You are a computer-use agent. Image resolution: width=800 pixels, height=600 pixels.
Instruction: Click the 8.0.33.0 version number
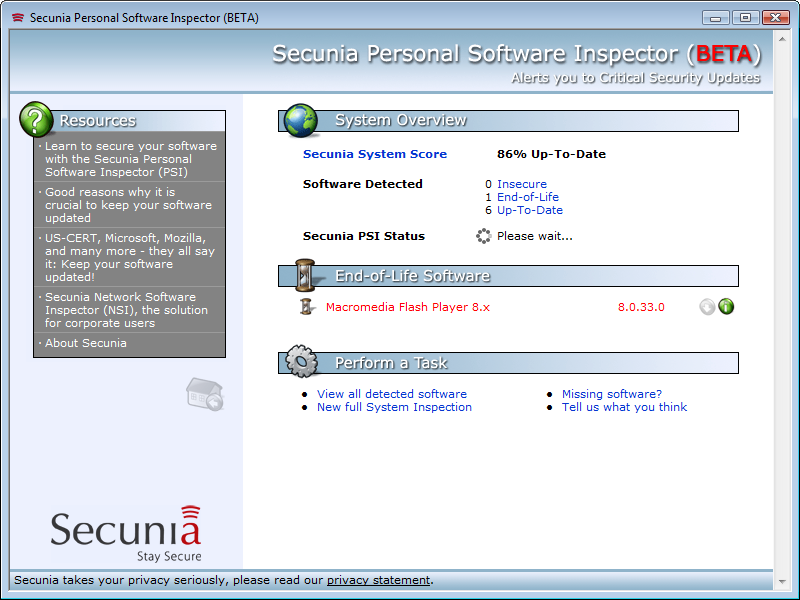click(x=641, y=307)
